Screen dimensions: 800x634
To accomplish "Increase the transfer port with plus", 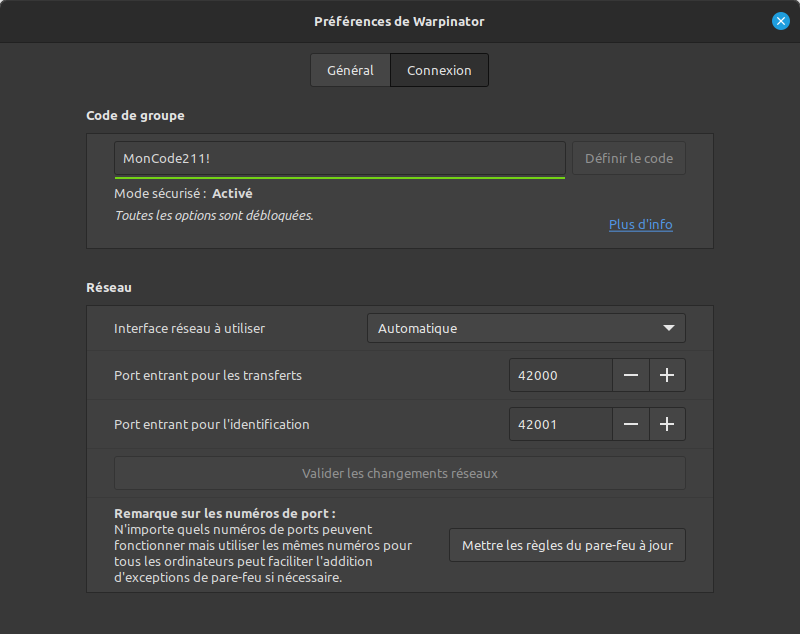I will 667,375.
